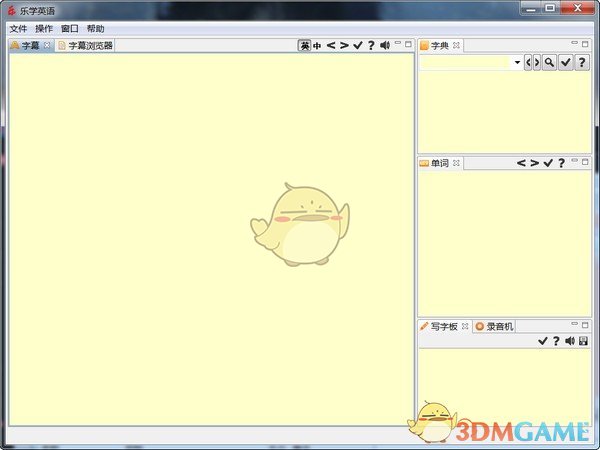Go to previous subtitle in 字幕 toolbar
The height and width of the screenshot is (450, 600).
[x=331, y=45]
